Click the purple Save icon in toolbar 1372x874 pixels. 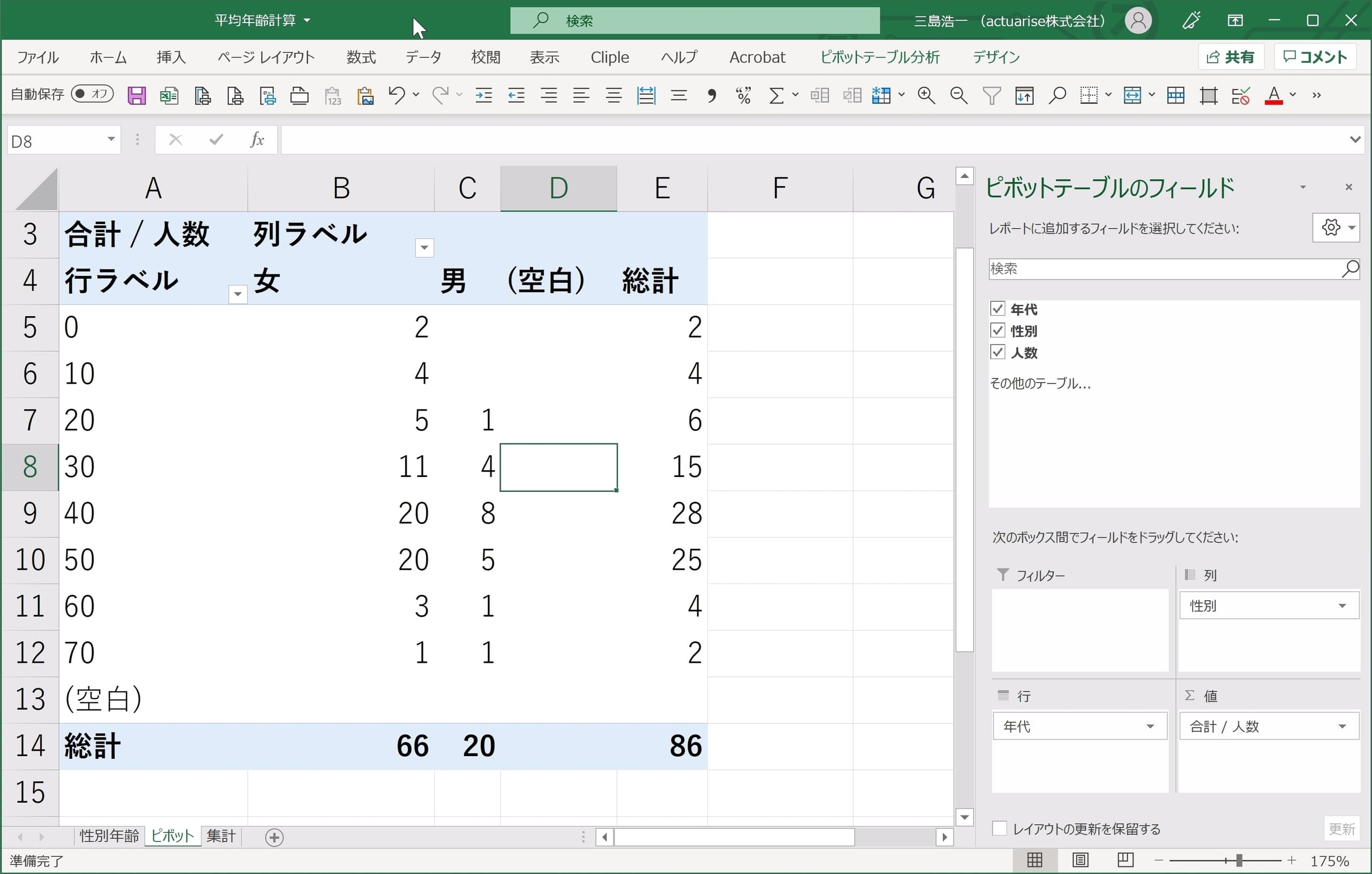pos(136,95)
